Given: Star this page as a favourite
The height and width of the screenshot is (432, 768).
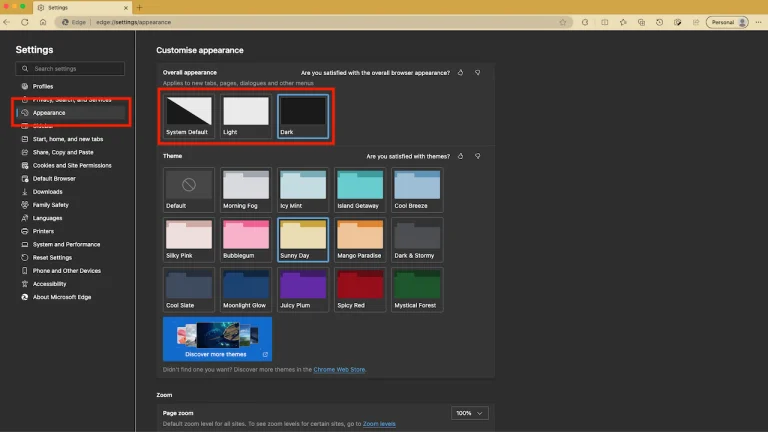Looking at the screenshot, I should (563, 22).
